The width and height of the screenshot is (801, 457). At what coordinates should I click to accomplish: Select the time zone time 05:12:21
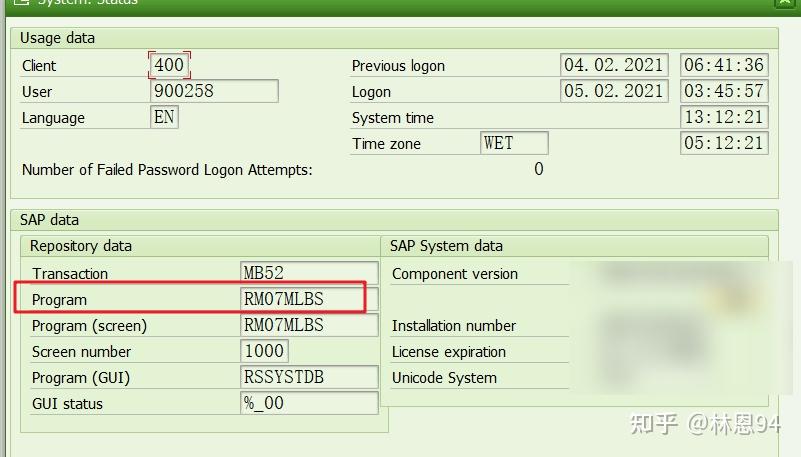point(724,143)
